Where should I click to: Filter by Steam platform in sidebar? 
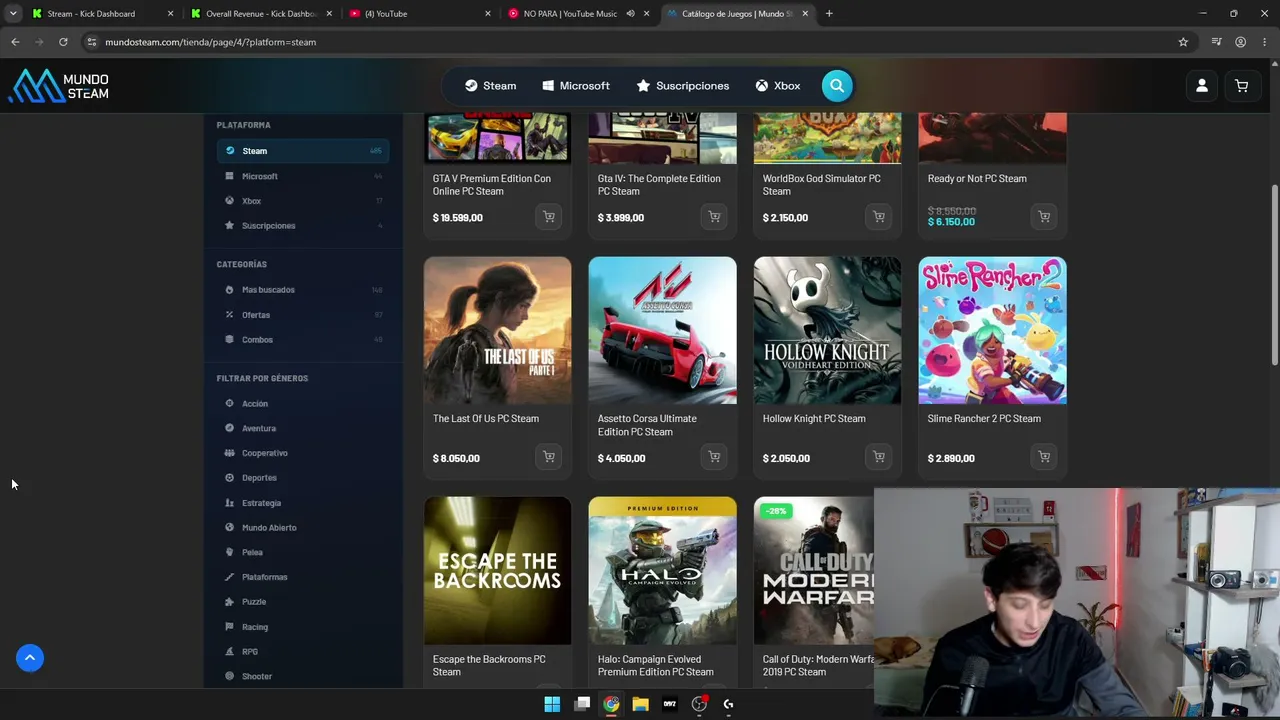click(303, 151)
